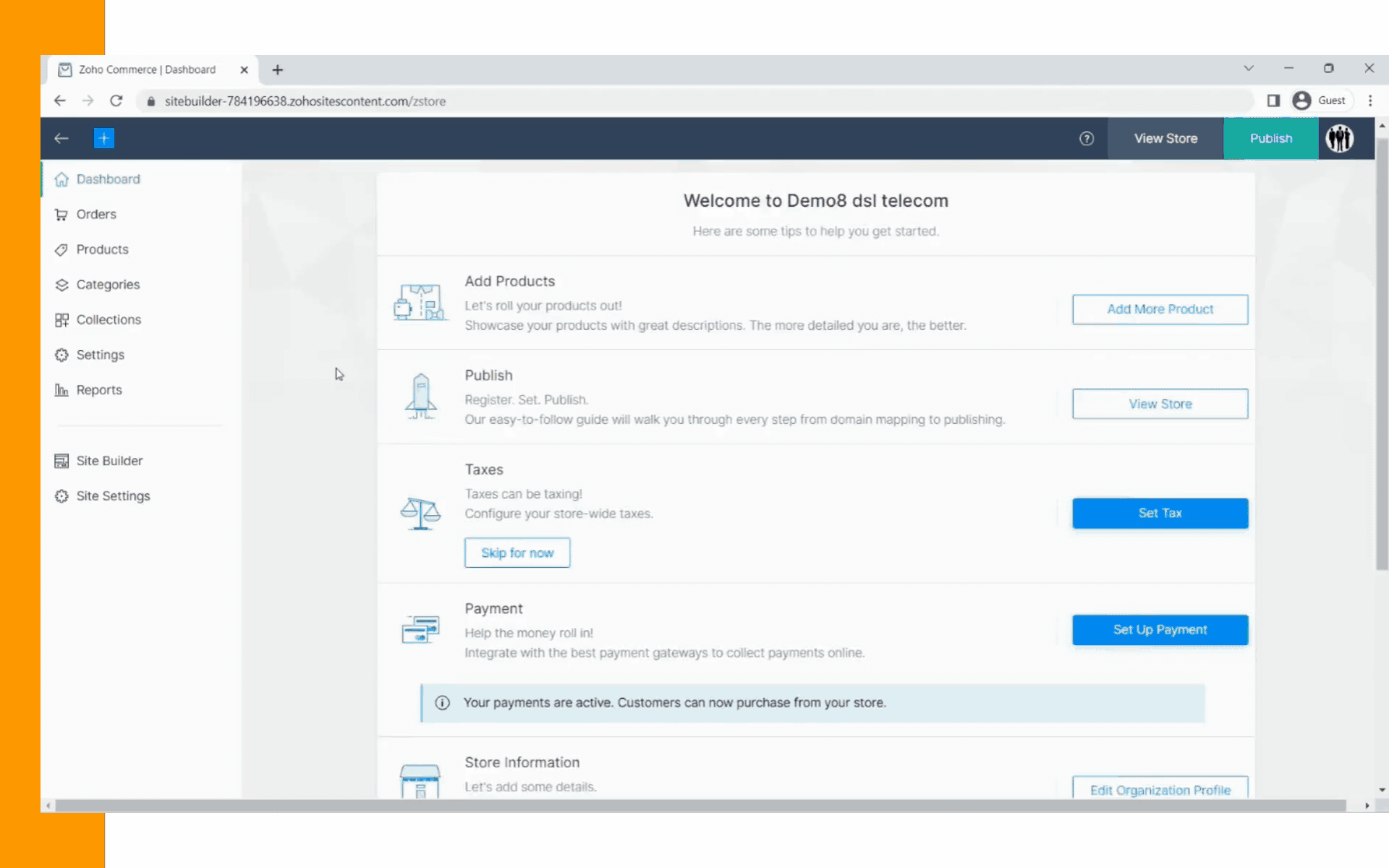Open the Guest profile button
This screenshot has height=868, width=1389.
pyautogui.click(x=1320, y=101)
